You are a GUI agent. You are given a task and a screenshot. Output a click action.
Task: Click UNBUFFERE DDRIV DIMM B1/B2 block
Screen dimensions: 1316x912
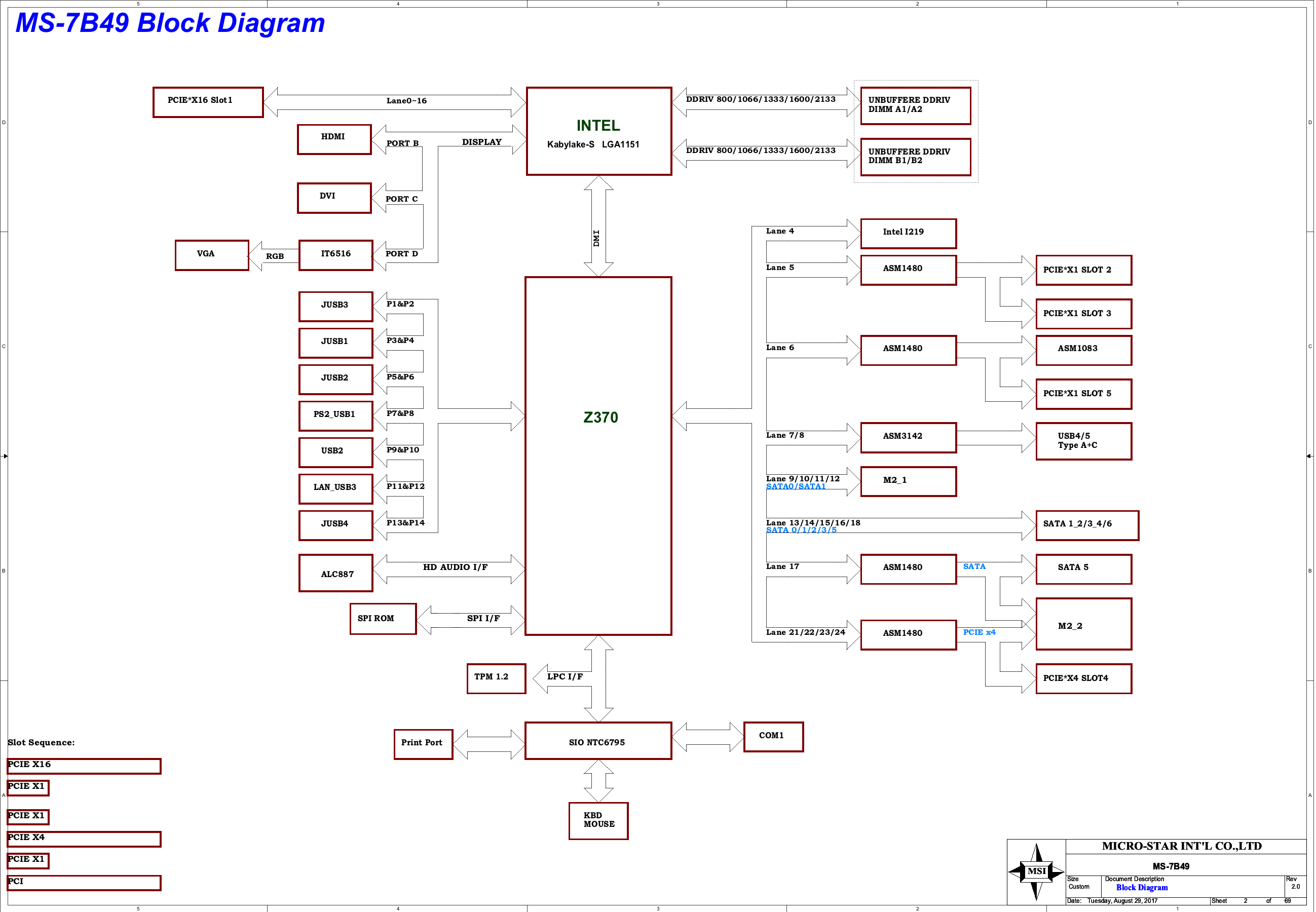(x=916, y=157)
